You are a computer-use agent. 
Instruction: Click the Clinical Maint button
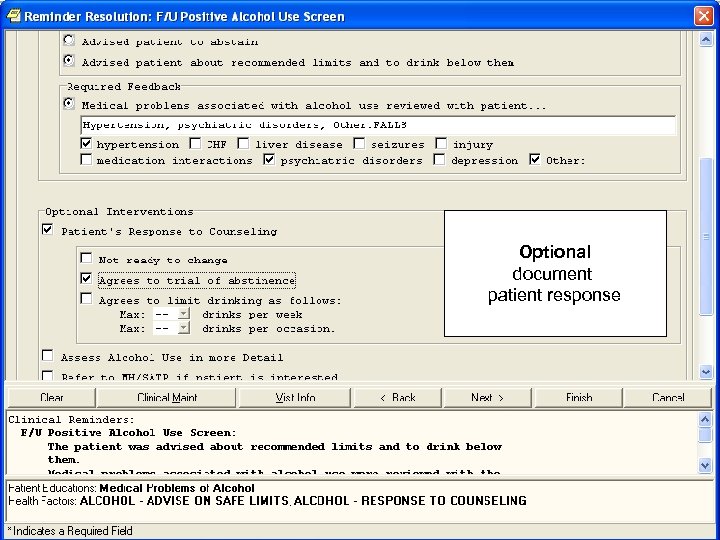pyautogui.click(x=167, y=397)
